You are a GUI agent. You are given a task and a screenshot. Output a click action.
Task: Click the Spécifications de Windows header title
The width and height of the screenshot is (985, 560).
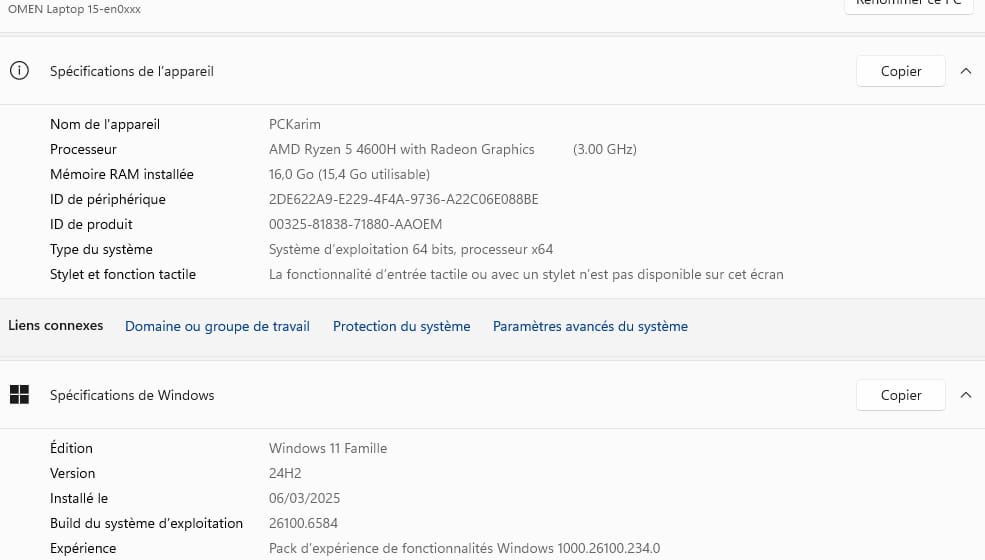132,395
